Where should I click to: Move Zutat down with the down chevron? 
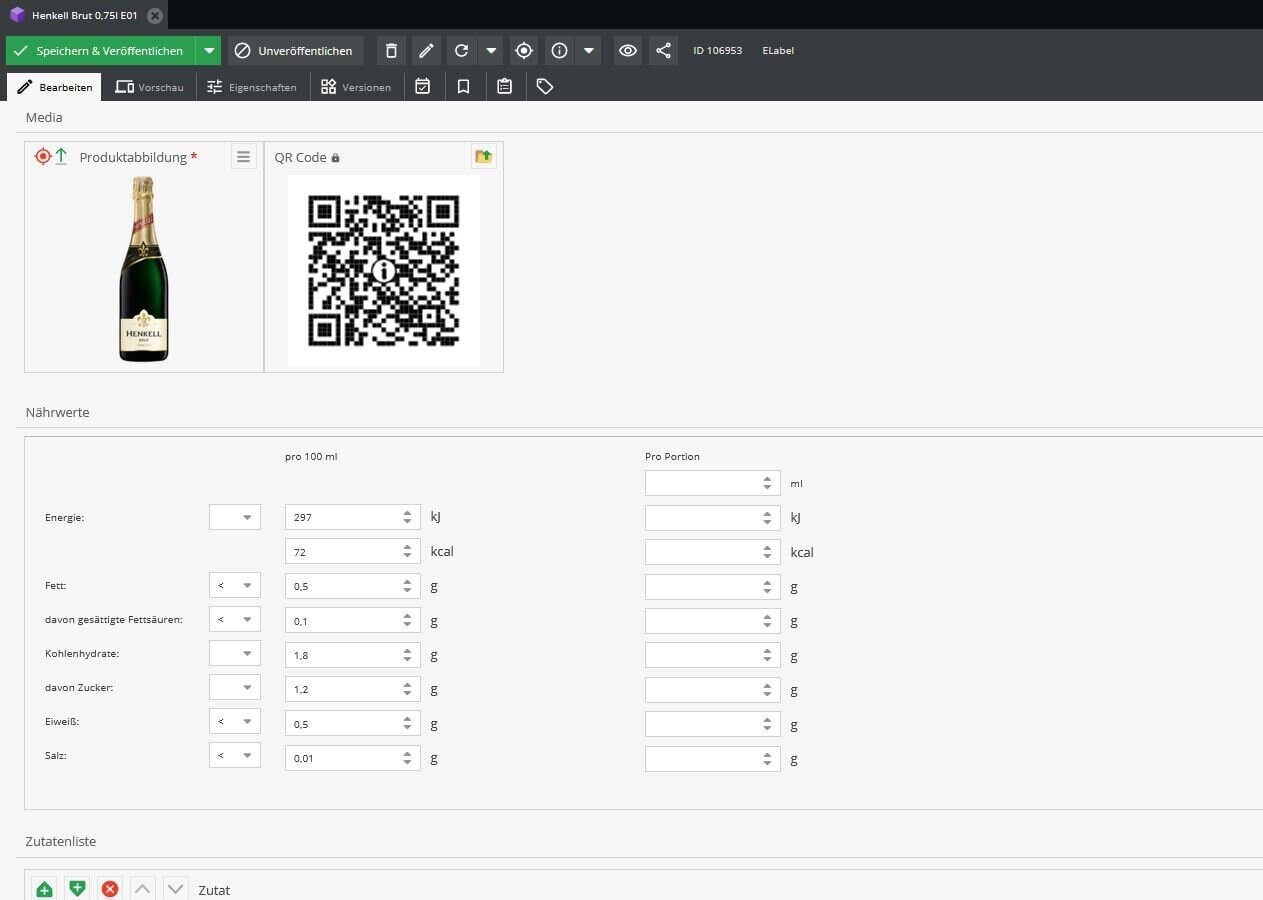[x=176, y=889]
